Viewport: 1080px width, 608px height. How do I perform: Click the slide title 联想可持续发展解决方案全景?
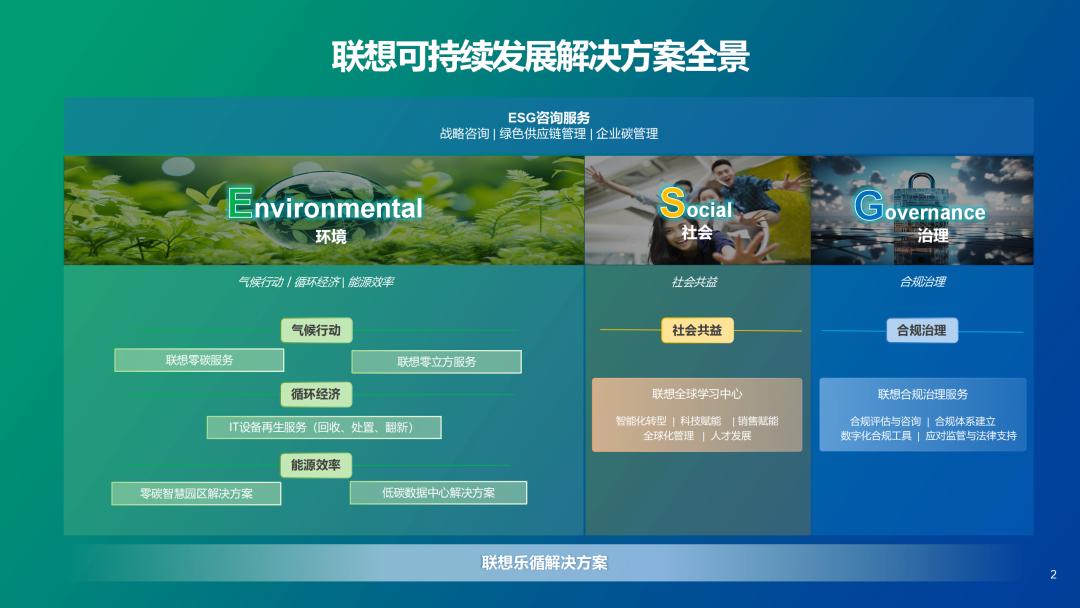[541, 56]
